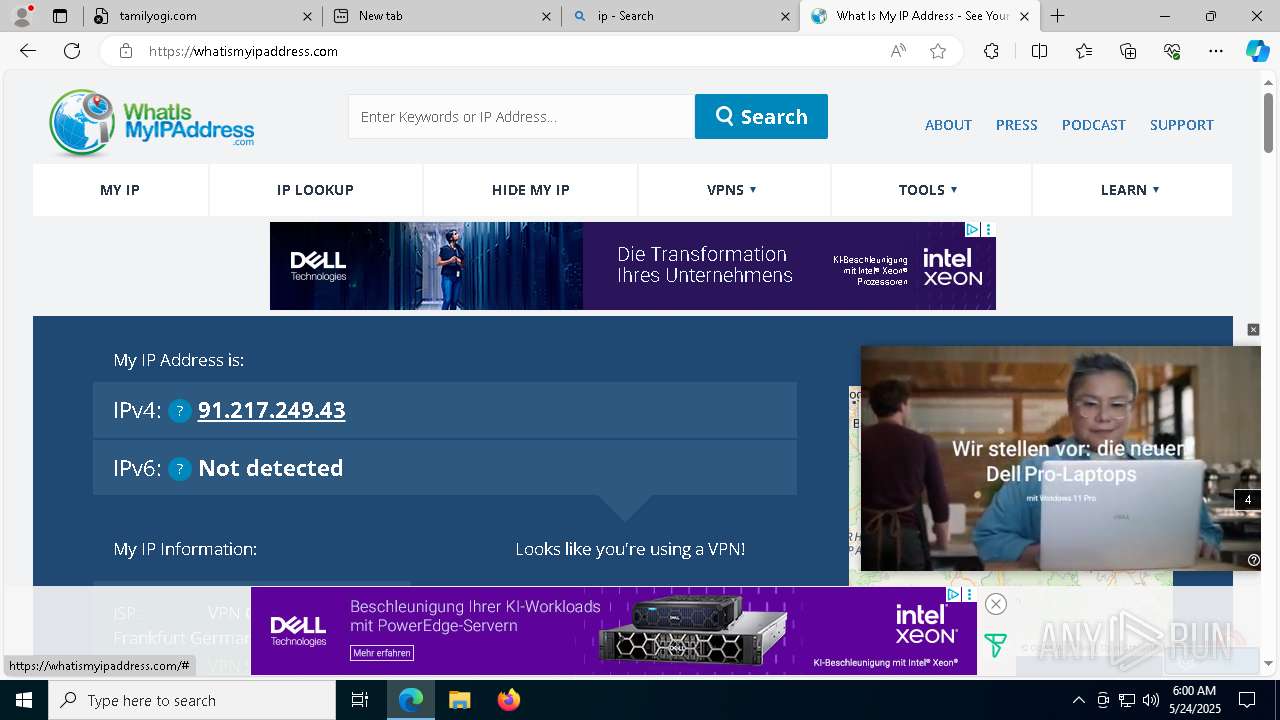
Task: Open the Collections icon
Action: point(1128,51)
